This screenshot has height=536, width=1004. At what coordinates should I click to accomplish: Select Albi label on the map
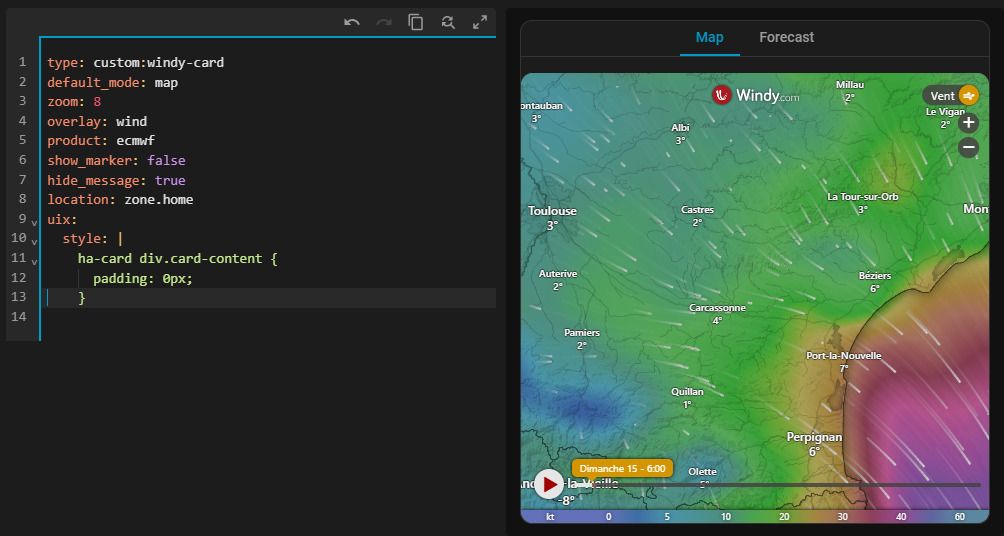tap(680, 127)
